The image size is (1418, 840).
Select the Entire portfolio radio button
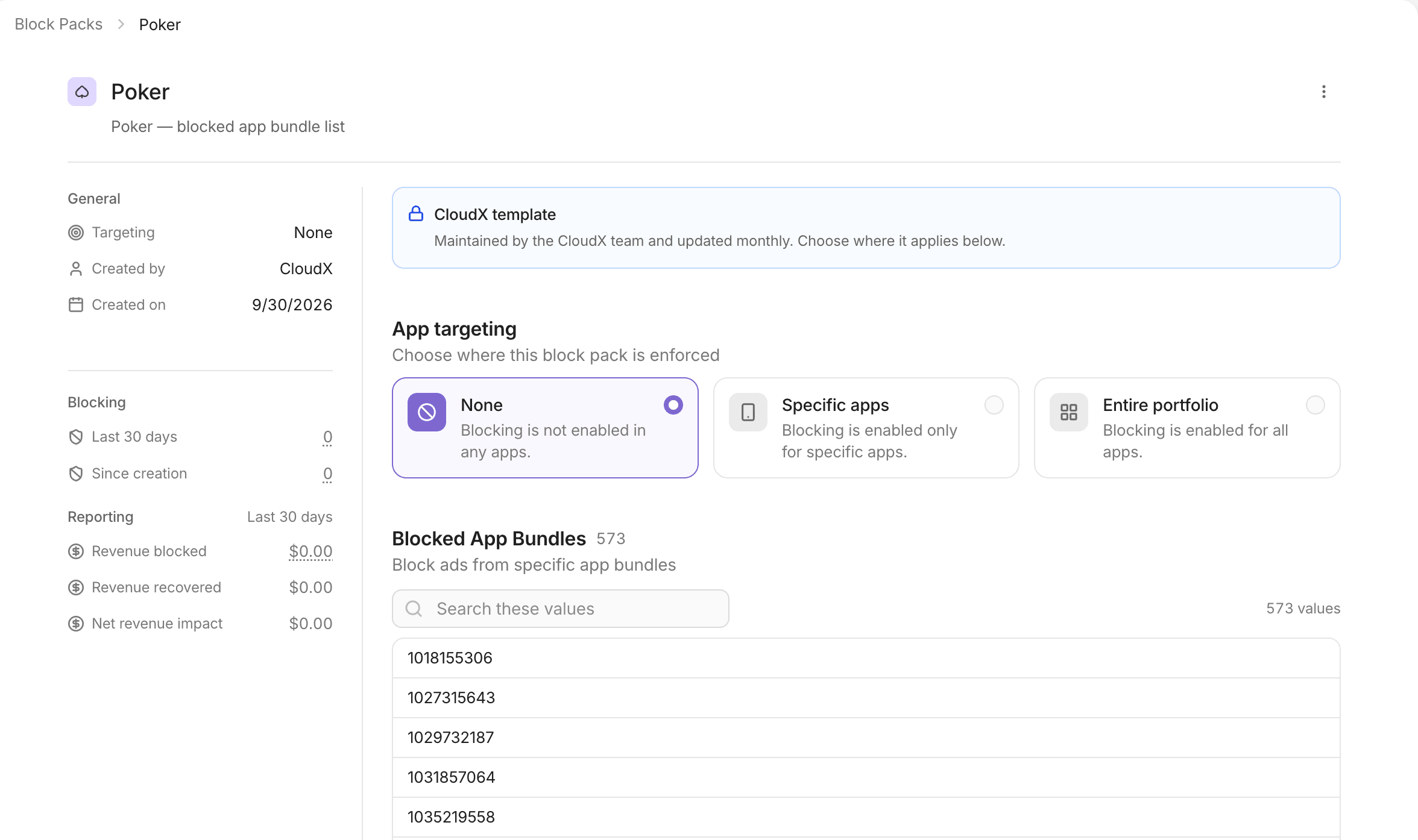coord(1316,405)
